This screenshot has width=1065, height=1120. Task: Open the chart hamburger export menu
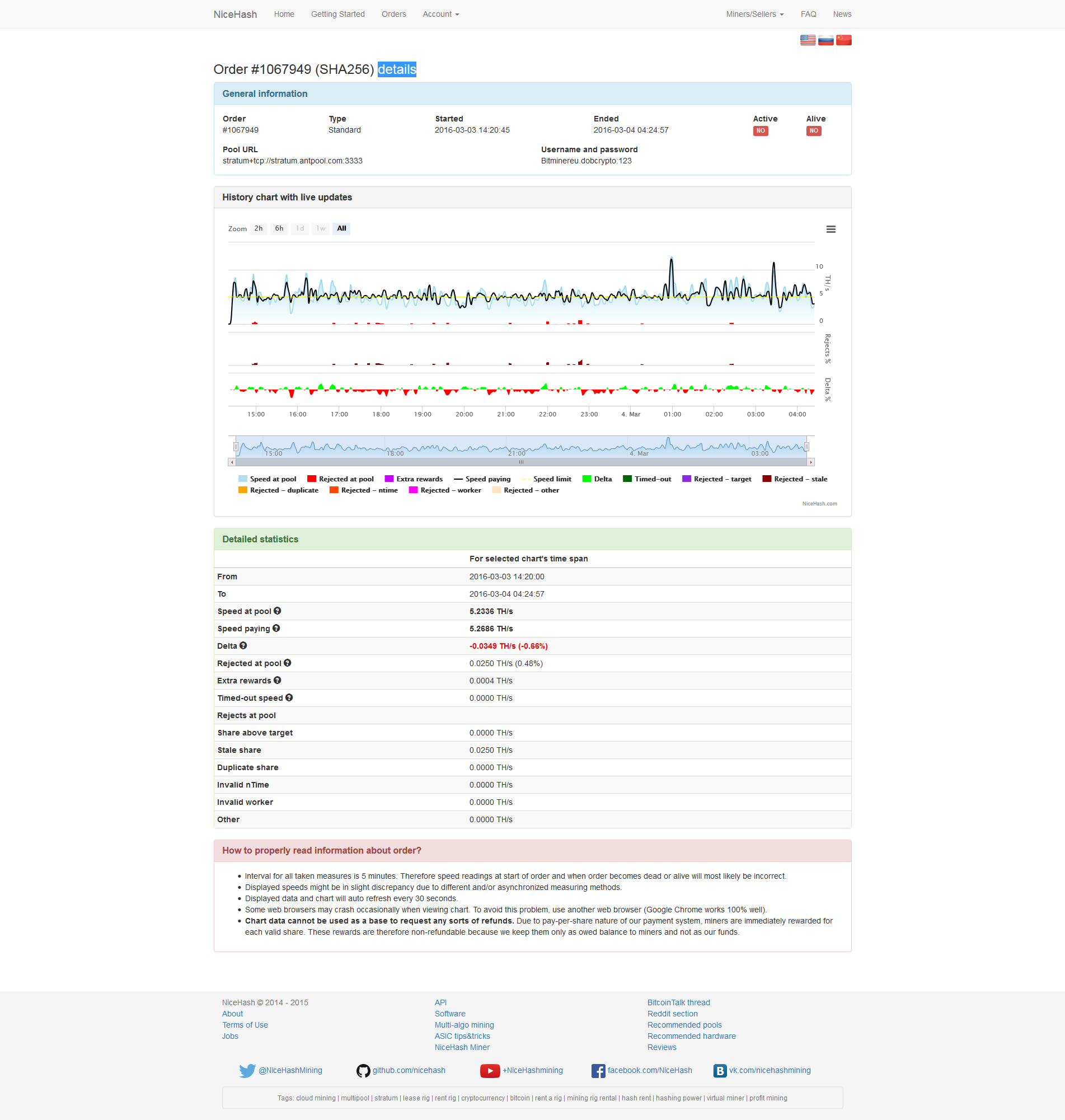(x=830, y=229)
